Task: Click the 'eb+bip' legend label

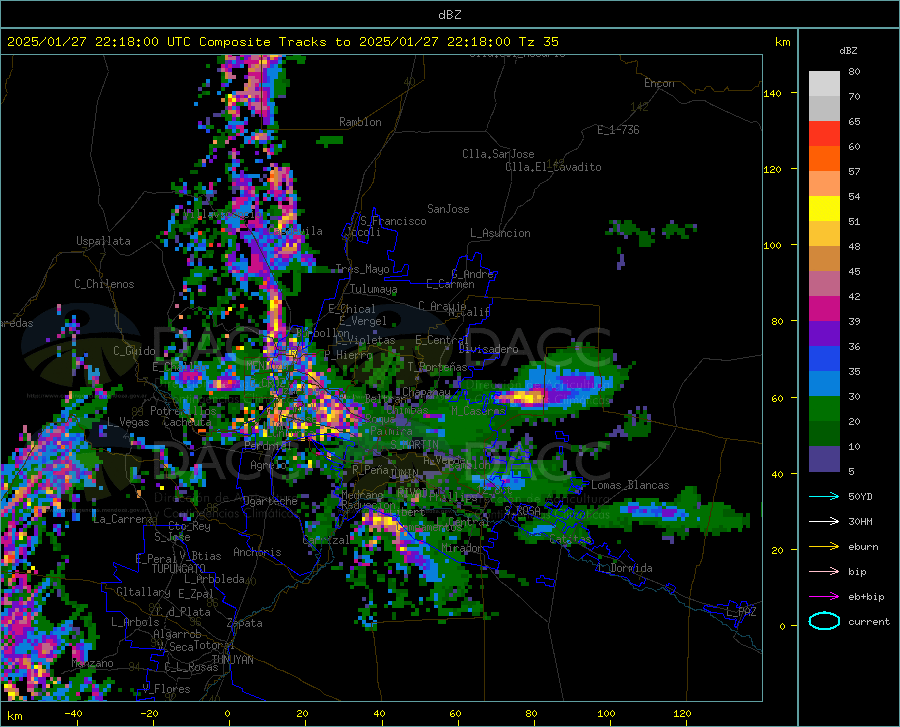Action: tap(866, 597)
